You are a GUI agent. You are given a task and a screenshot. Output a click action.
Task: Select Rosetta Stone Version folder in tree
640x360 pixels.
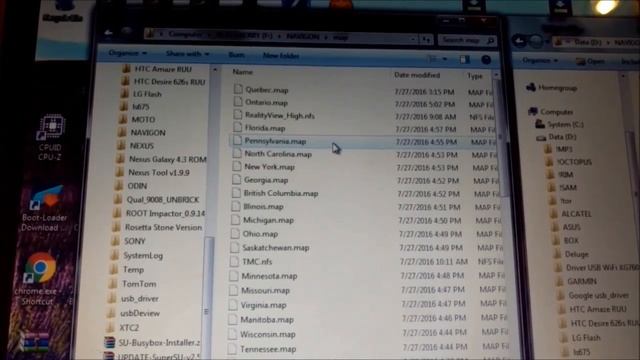coord(163,227)
